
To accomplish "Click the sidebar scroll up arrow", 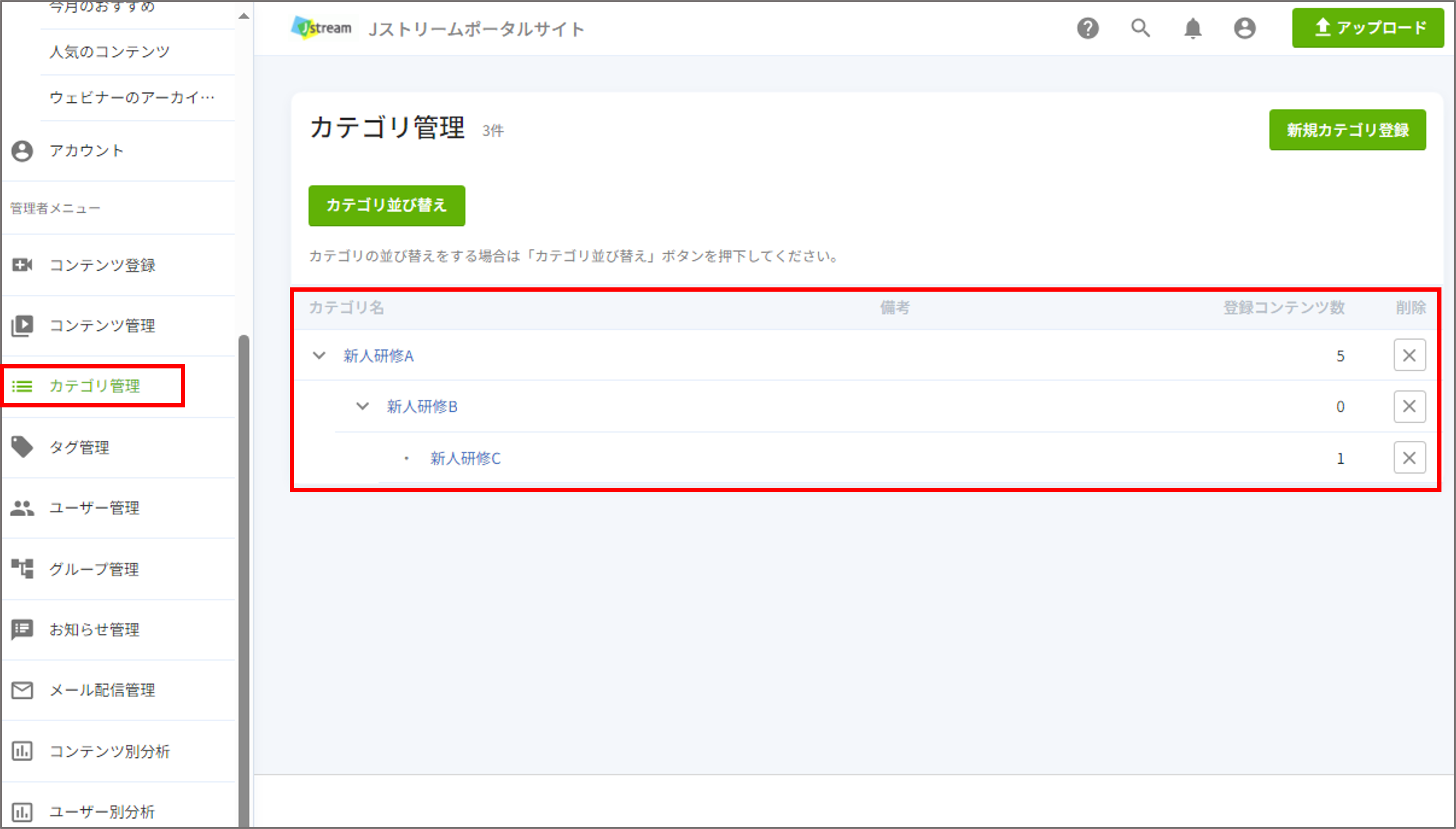I will (244, 16).
